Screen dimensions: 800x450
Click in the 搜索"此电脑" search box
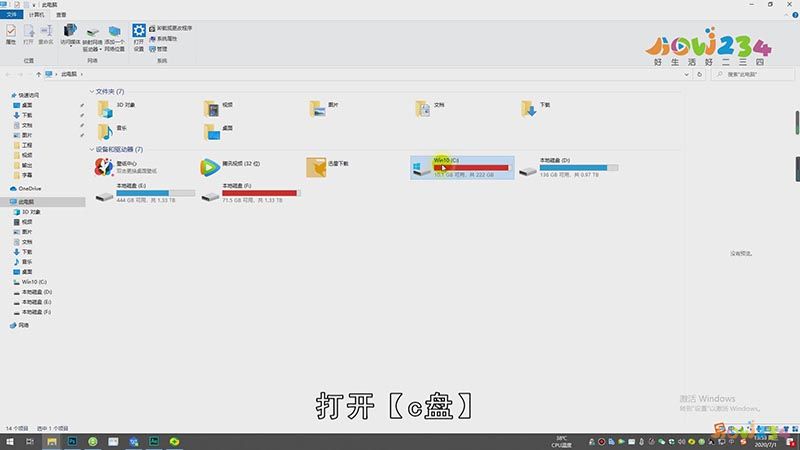[753, 74]
